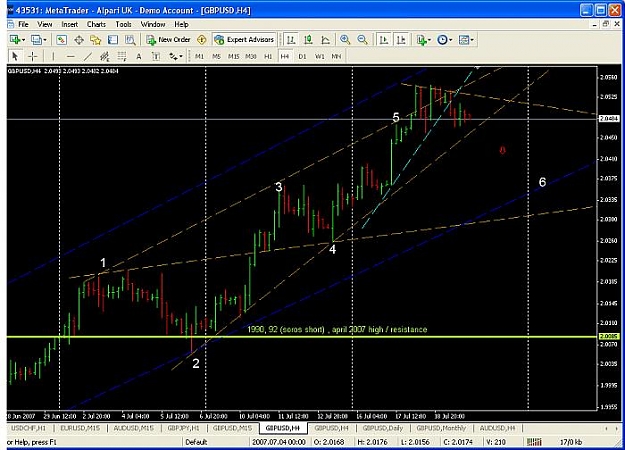625x450 pixels.
Task: Expand the Templates dropdown arrow
Action: pos(472,39)
